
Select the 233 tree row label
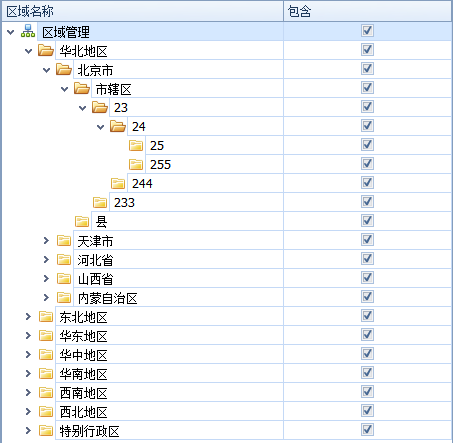tap(124, 203)
